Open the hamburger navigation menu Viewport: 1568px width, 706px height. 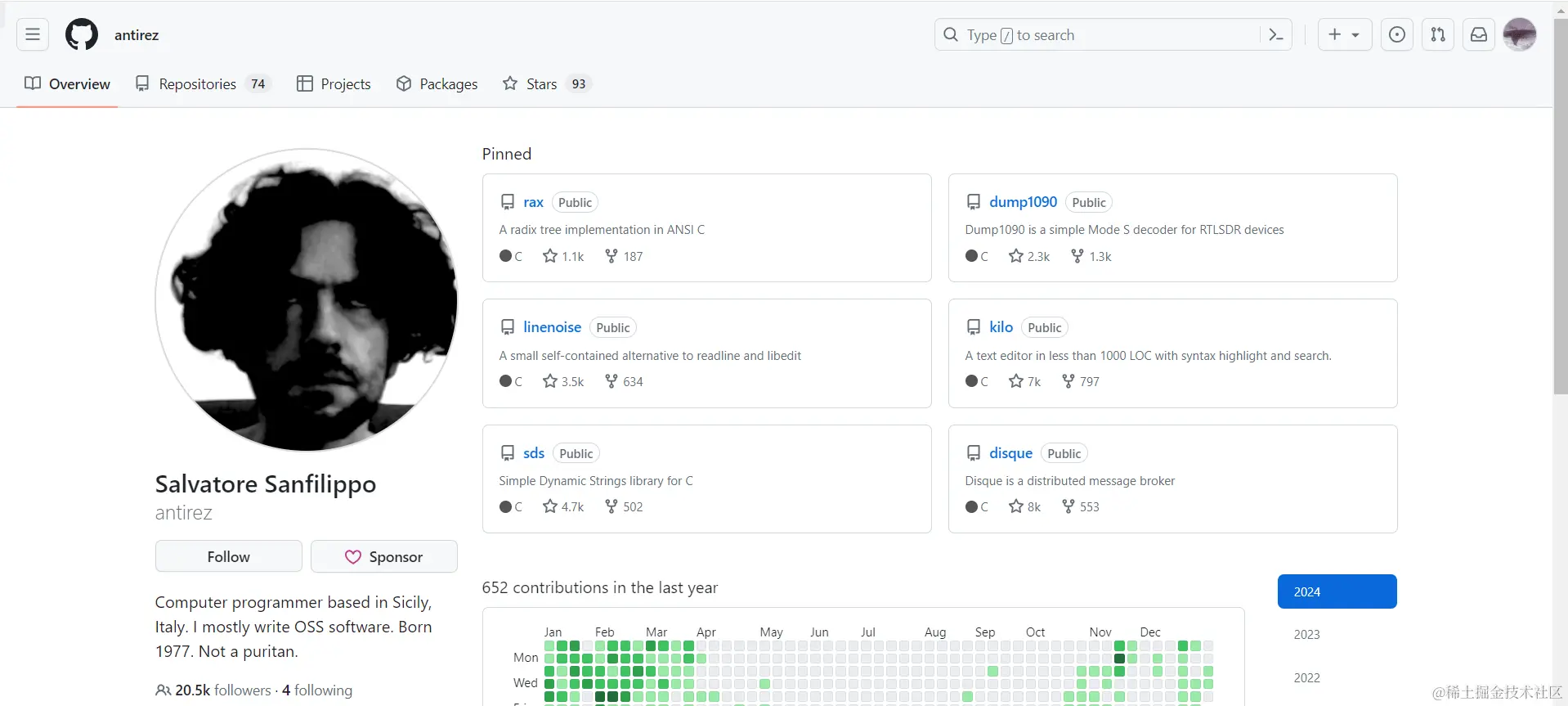[x=33, y=34]
